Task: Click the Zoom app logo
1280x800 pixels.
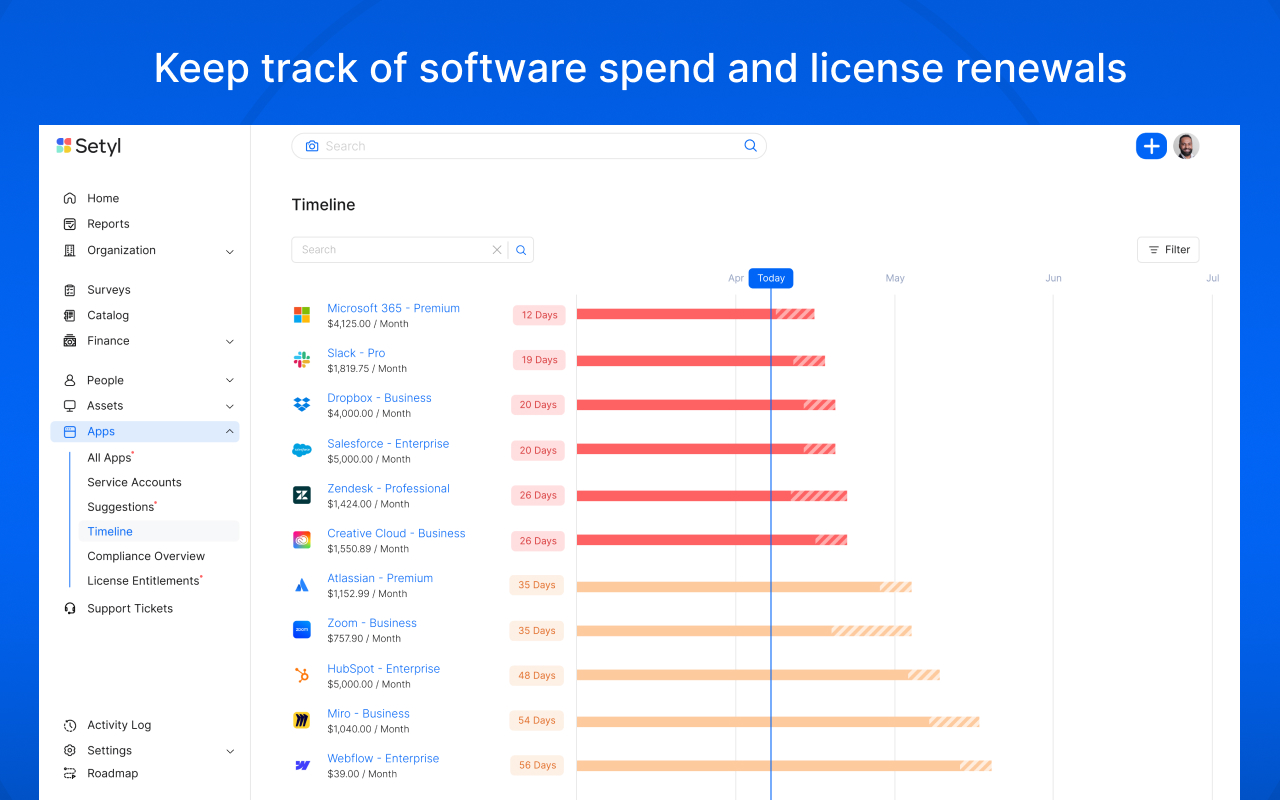Action: point(302,630)
